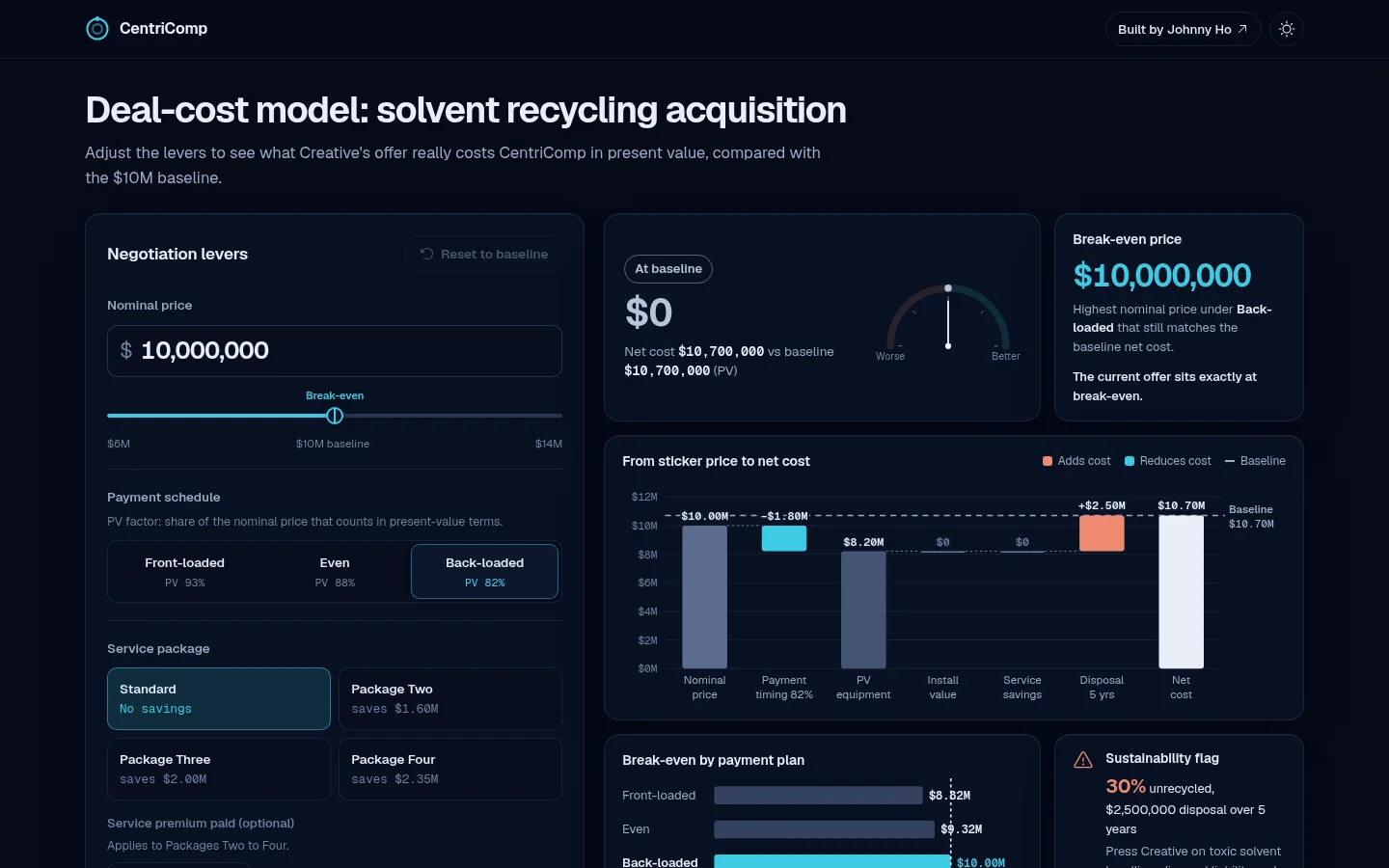
Task: Click the reset arrow icon in Negotiation levers
Action: [426, 254]
